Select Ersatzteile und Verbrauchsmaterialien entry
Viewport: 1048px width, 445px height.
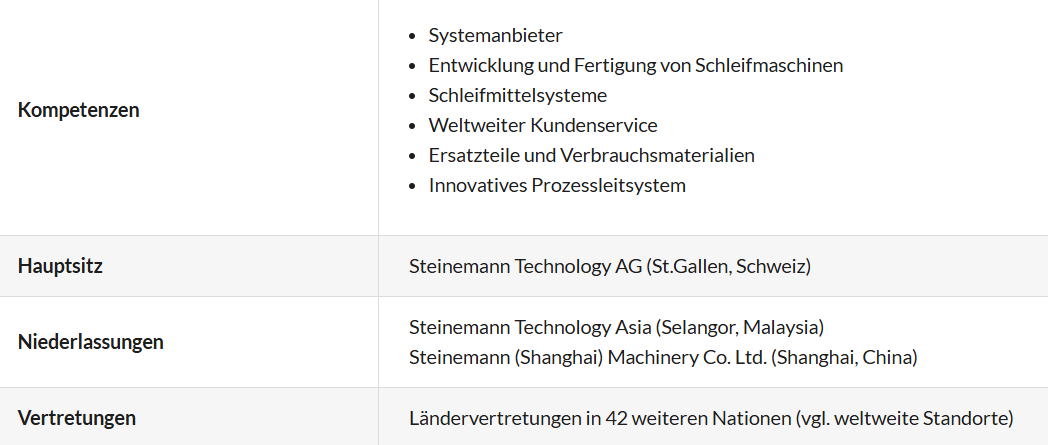click(x=591, y=155)
